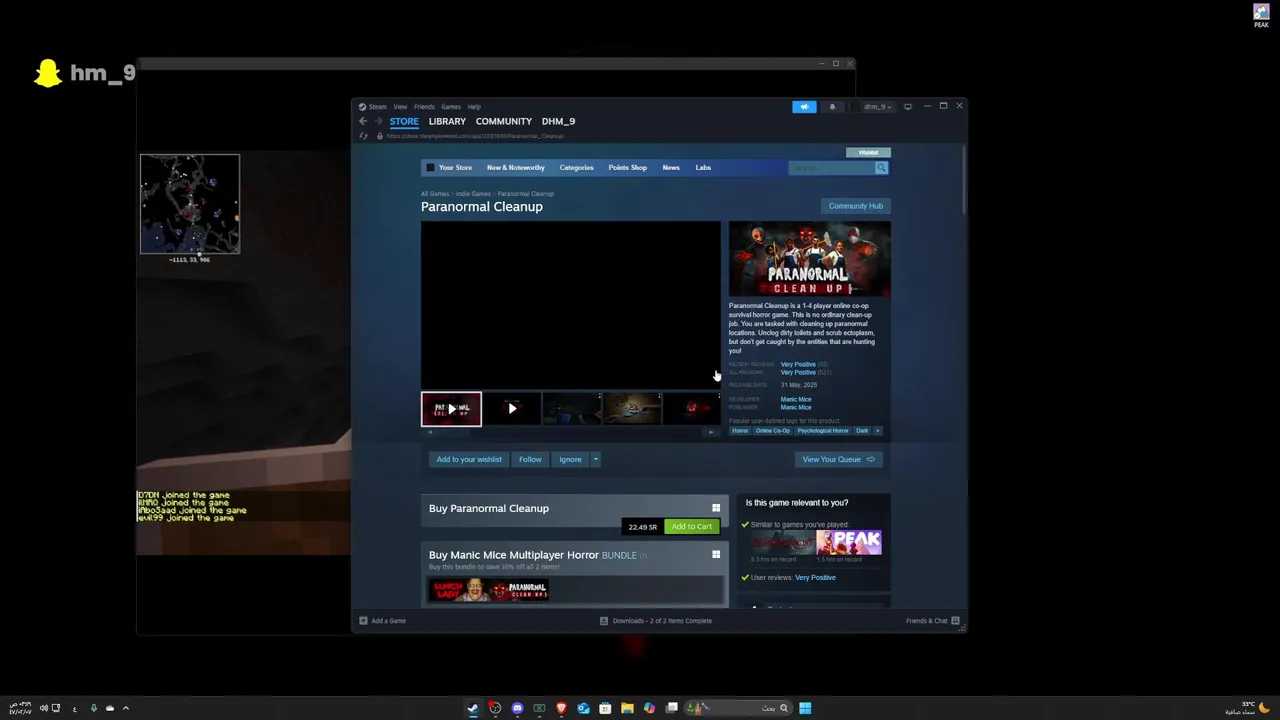Open the Community Hub button

856,206
